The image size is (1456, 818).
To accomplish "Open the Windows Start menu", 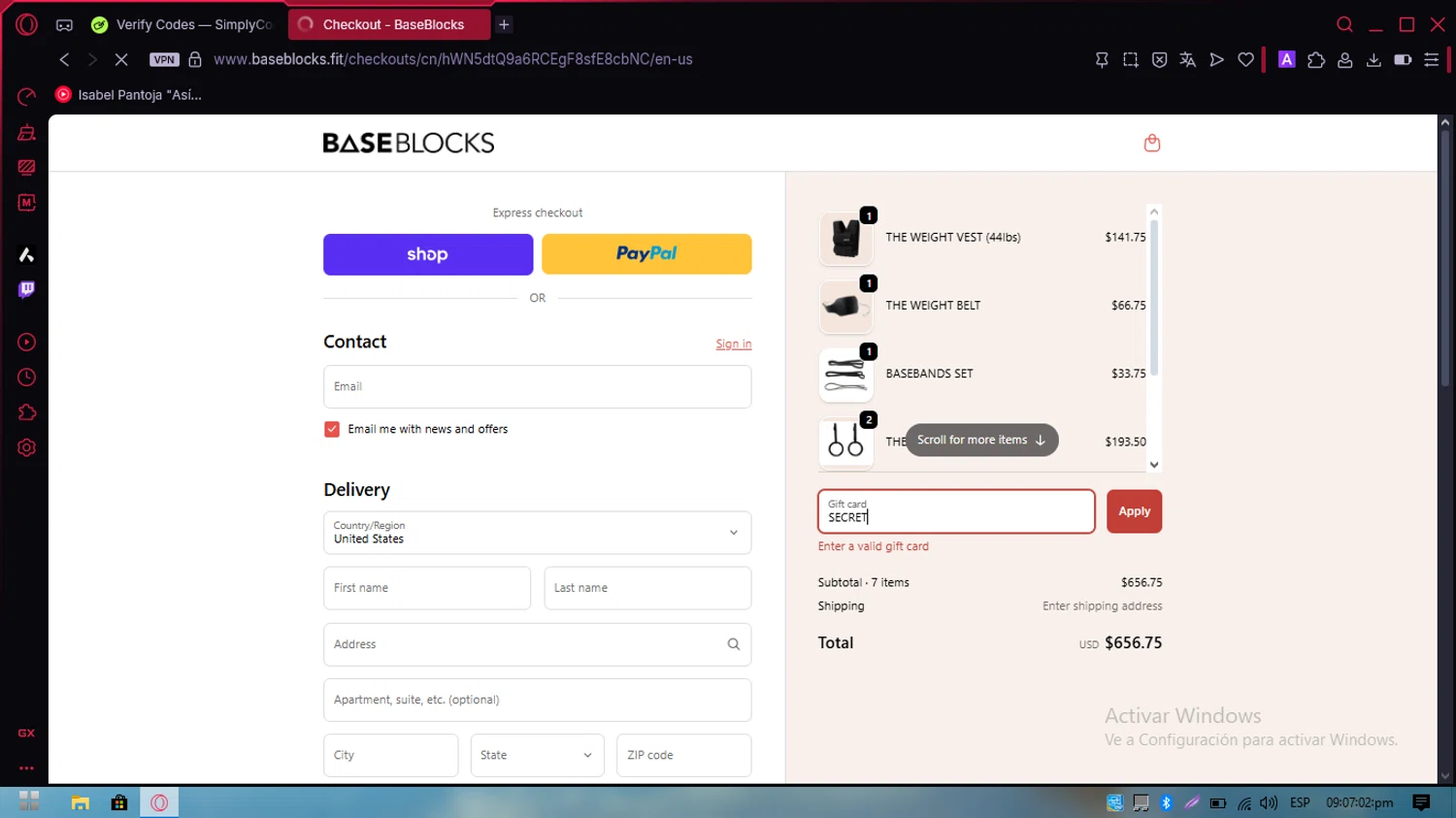I will tap(29, 802).
